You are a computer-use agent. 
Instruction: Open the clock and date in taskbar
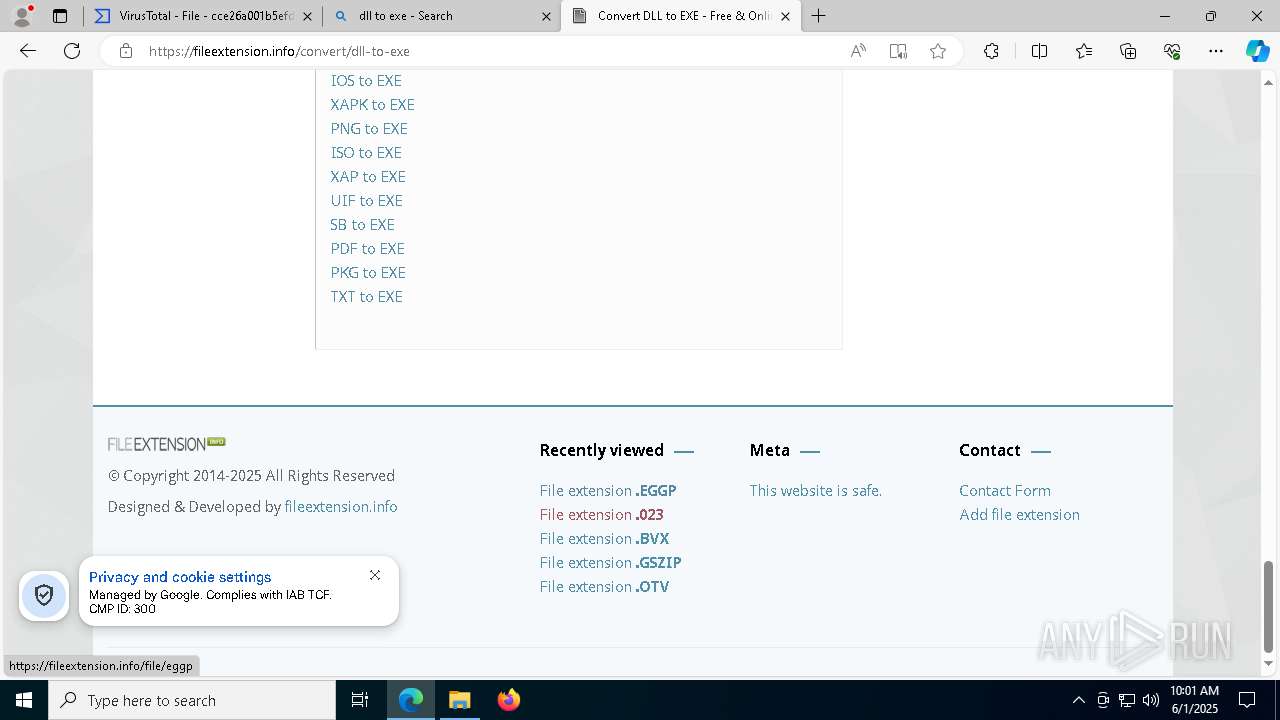coord(1194,700)
